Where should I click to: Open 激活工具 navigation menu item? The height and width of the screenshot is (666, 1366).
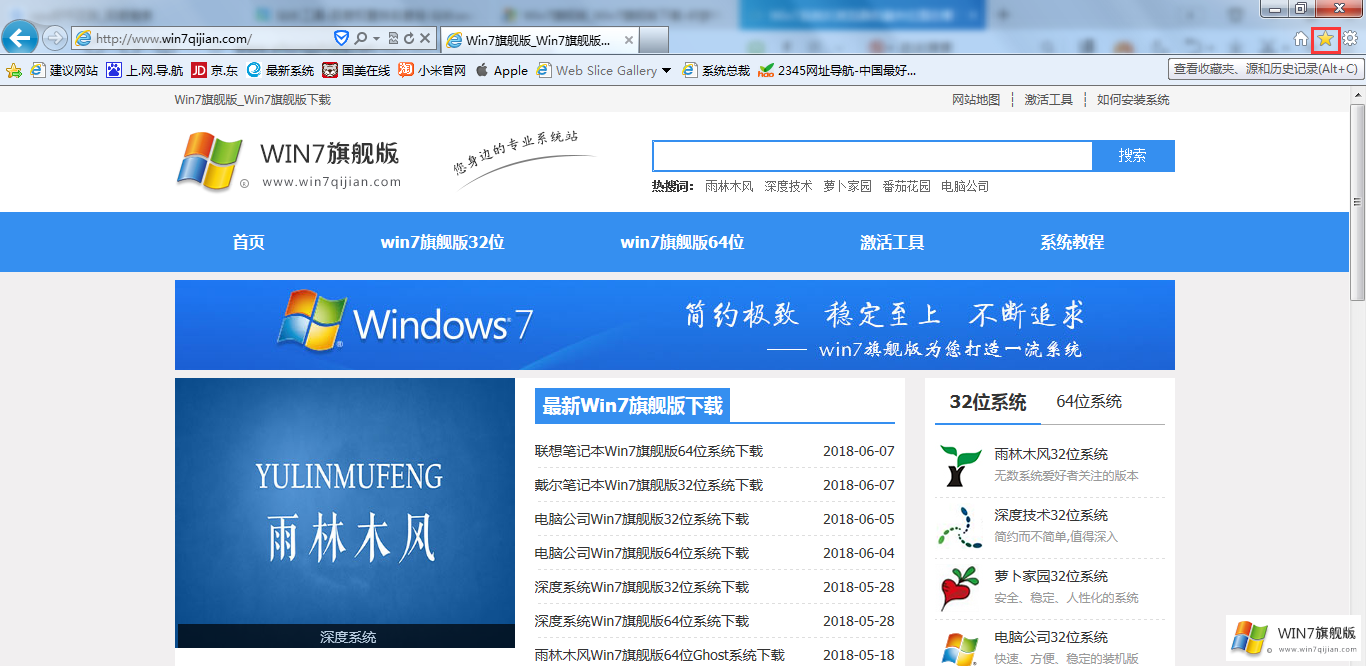(892, 242)
